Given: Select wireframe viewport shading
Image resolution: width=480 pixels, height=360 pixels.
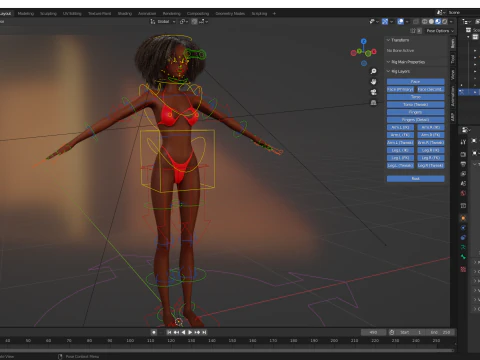Looking at the screenshot, I should 424,22.
